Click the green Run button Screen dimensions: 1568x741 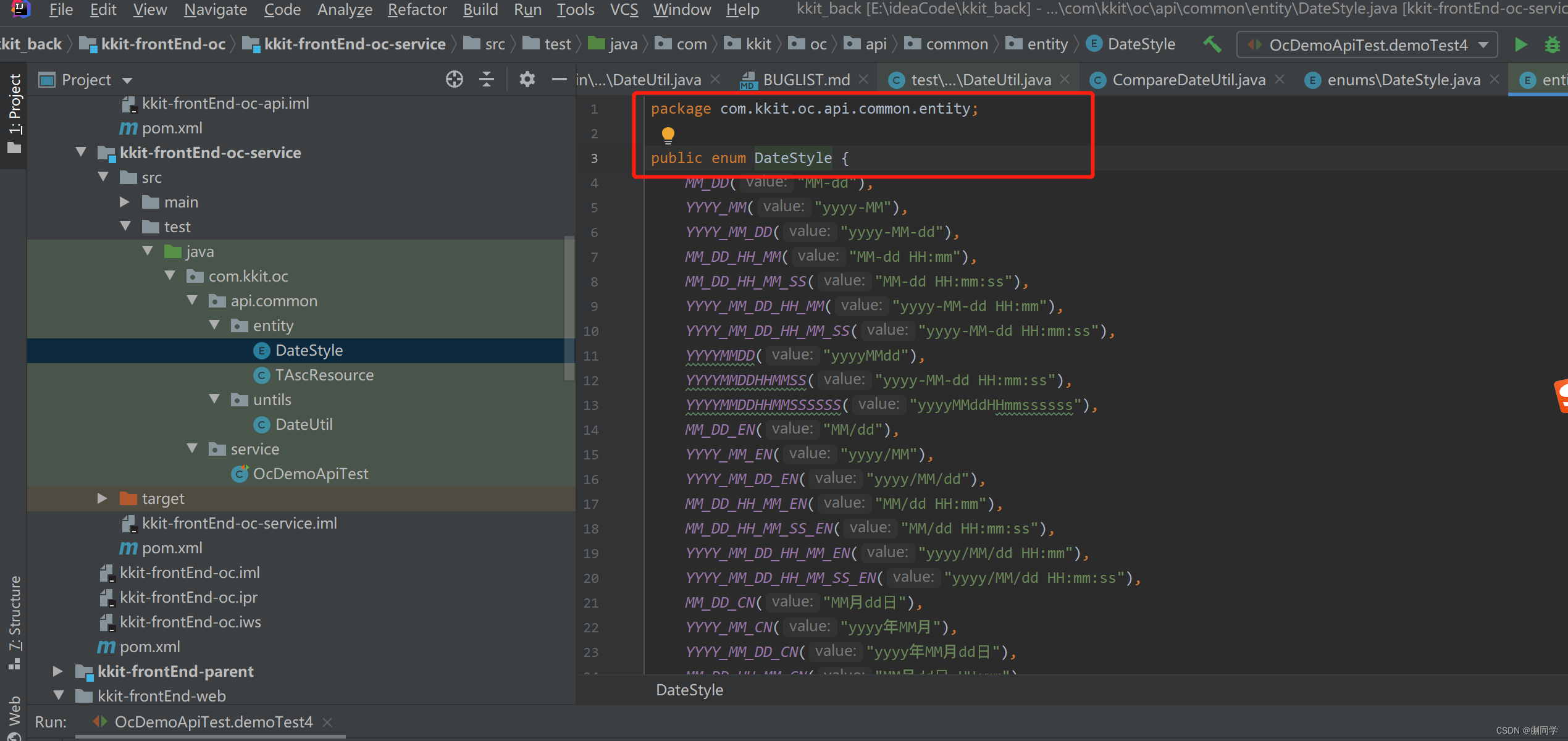1520,44
